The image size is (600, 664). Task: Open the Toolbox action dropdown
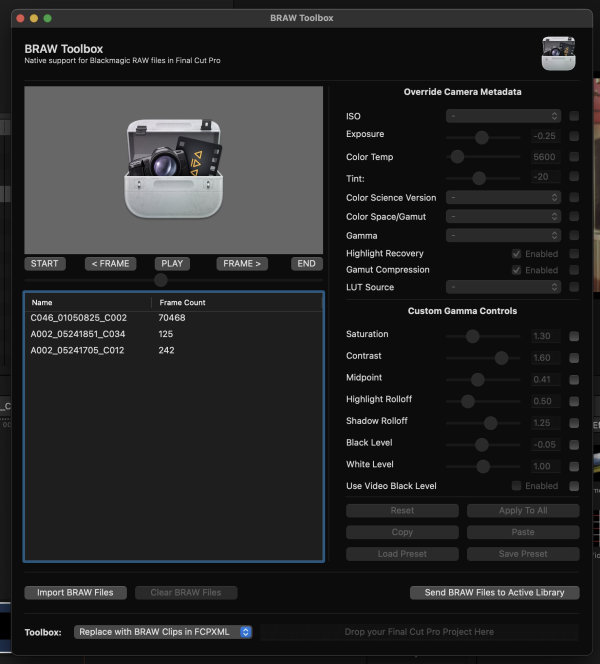pyautogui.click(x=163, y=632)
